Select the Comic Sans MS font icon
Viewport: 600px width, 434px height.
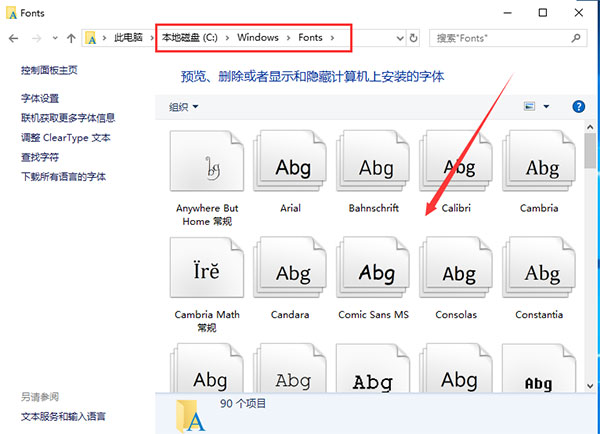click(373, 267)
